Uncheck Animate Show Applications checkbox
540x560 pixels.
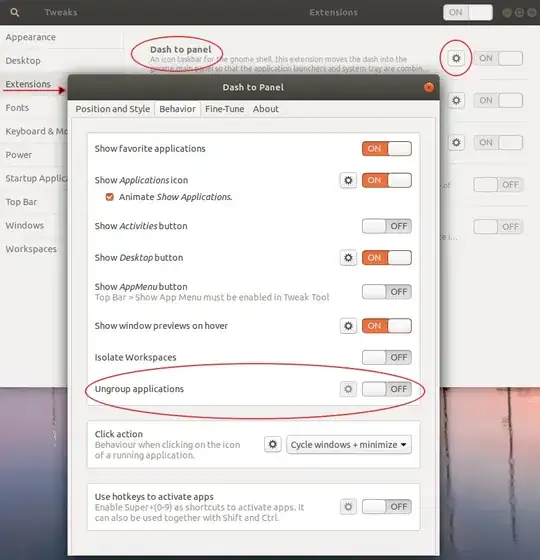[x=110, y=197]
